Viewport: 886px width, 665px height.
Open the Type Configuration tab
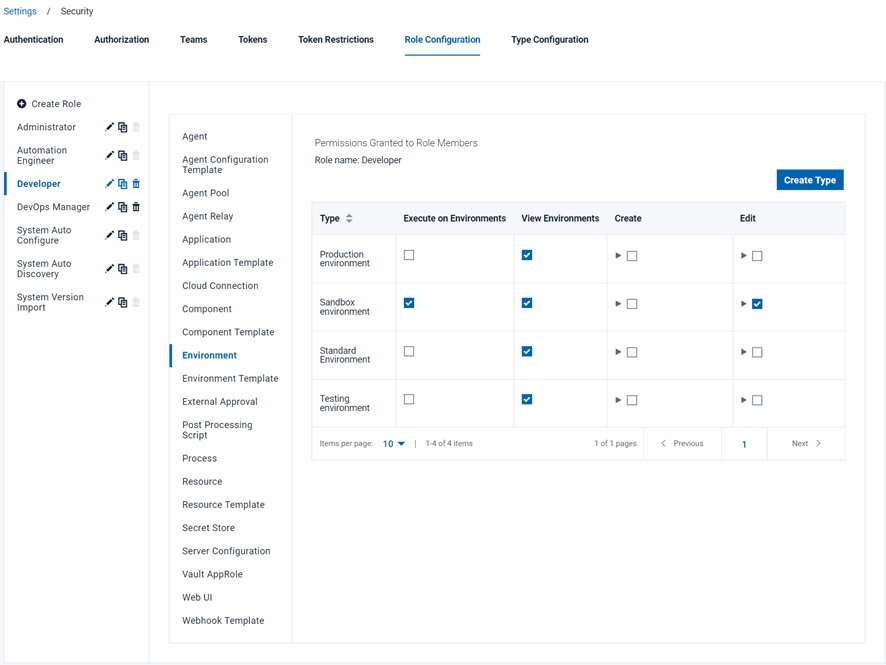coord(549,40)
